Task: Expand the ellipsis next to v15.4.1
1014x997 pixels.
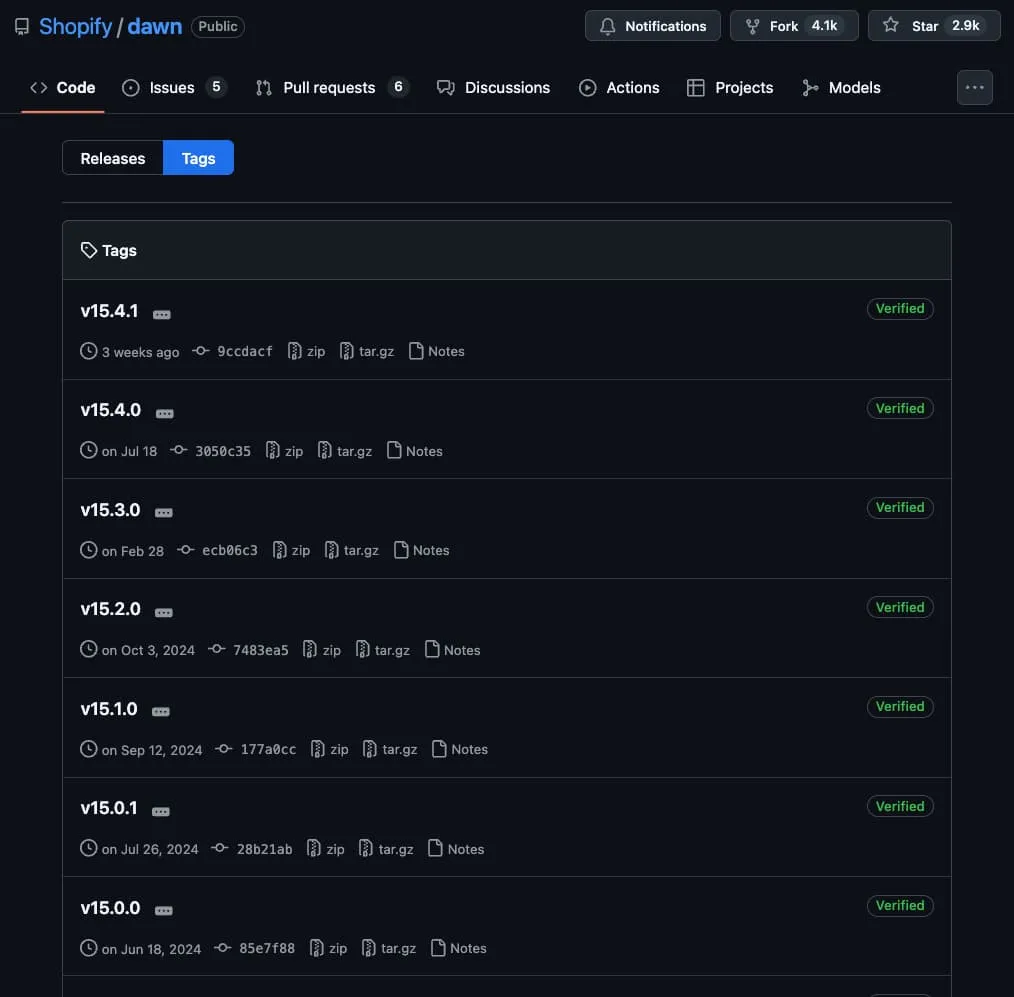Action: coord(162,314)
